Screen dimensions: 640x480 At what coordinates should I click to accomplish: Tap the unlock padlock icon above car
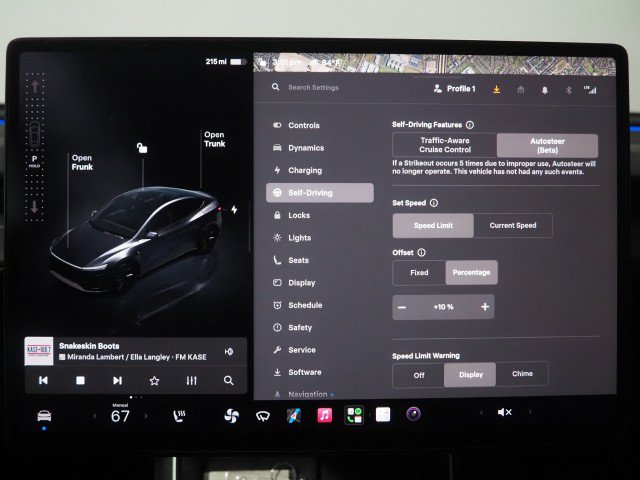point(142,147)
